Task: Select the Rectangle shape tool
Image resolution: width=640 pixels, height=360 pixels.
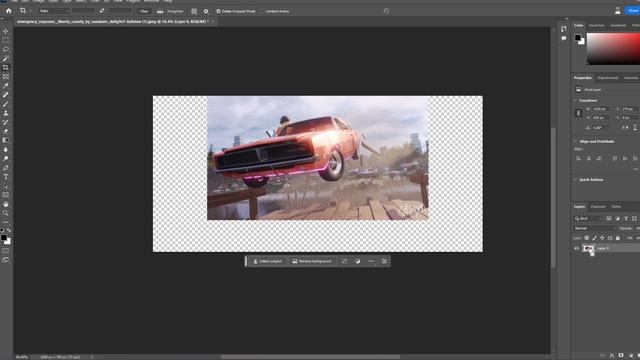Action: coord(6,195)
